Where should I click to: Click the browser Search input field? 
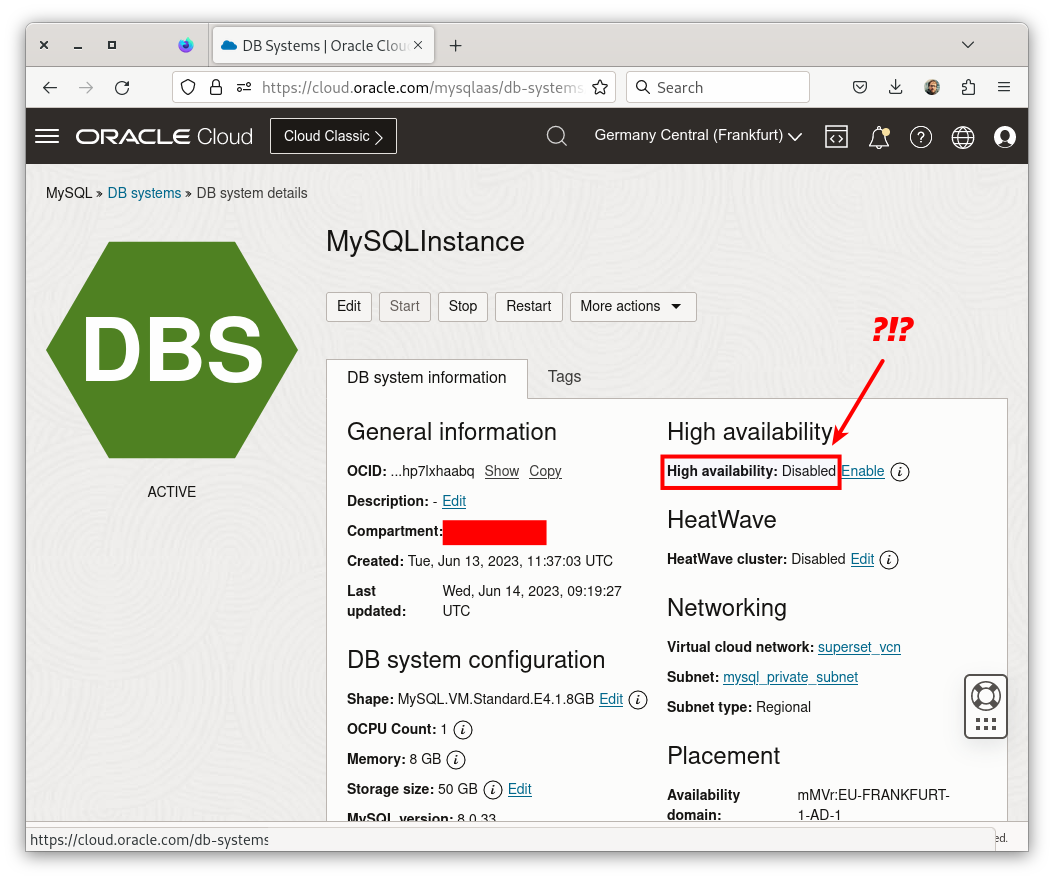pyautogui.click(x=718, y=87)
